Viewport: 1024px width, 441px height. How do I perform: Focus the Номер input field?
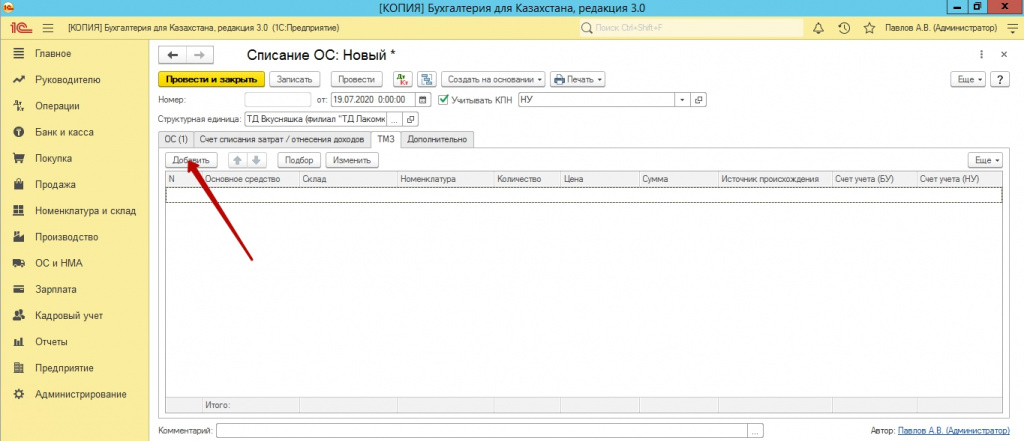[278, 100]
